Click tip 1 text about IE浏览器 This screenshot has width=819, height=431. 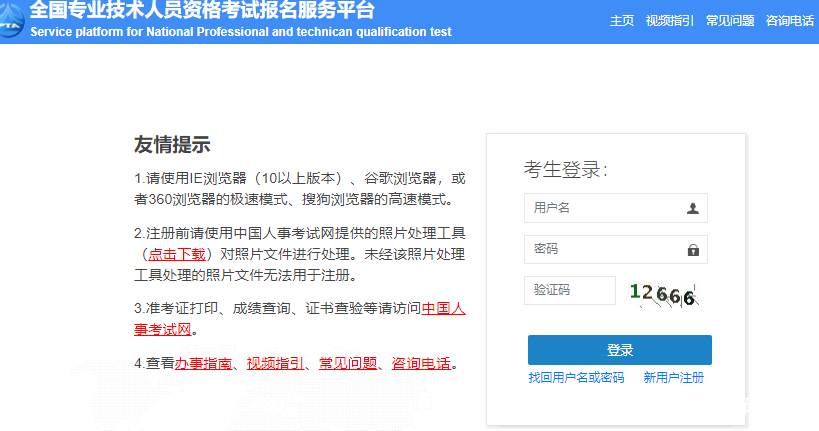[299, 189]
